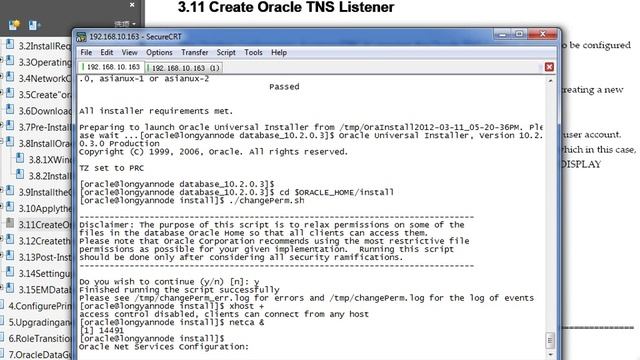Click the terminal vertical scrollbar thumb
The width and height of the screenshot is (640, 360).
point(550,340)
